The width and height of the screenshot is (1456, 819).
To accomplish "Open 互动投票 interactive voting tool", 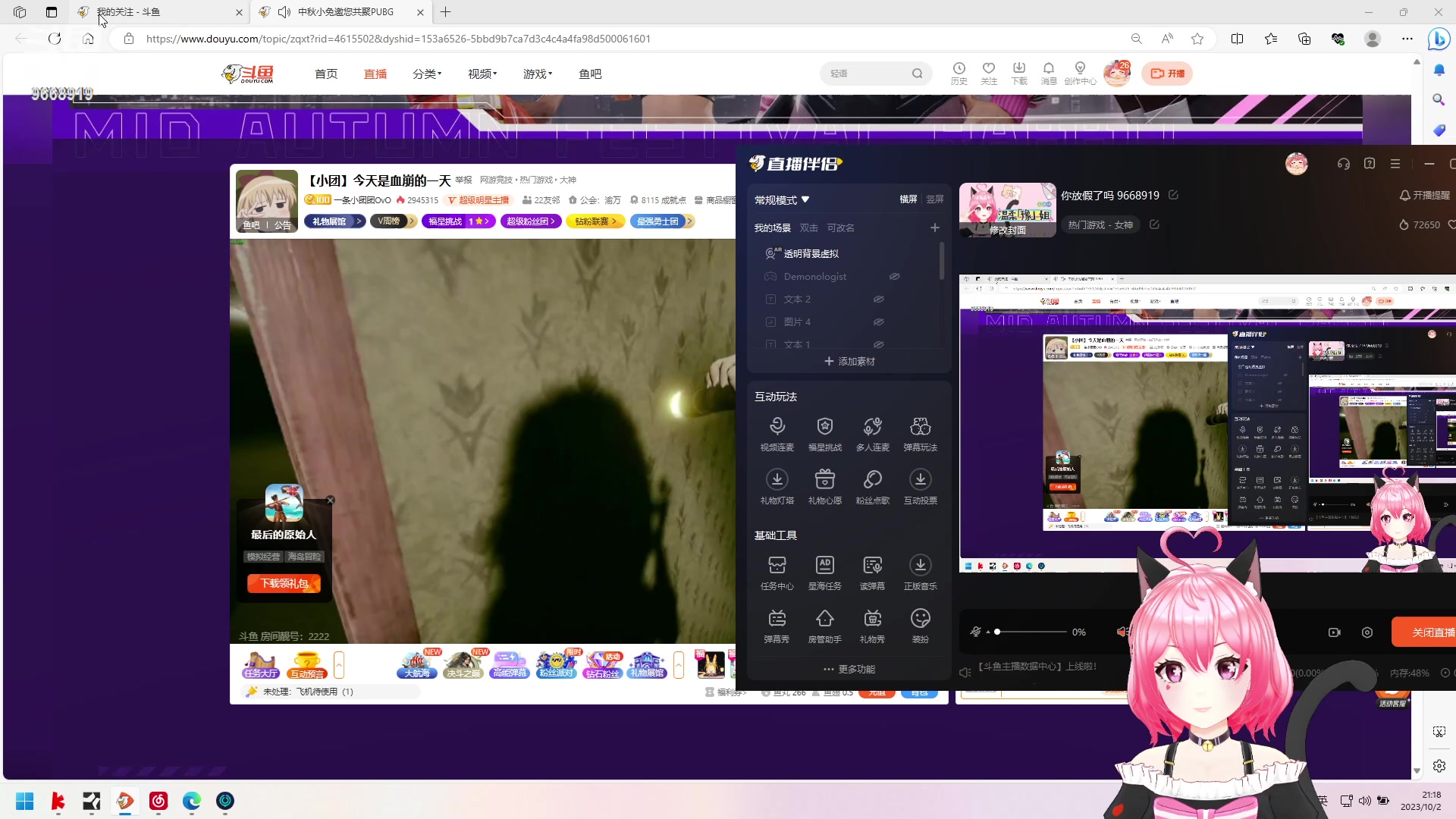I will (920, 487).
